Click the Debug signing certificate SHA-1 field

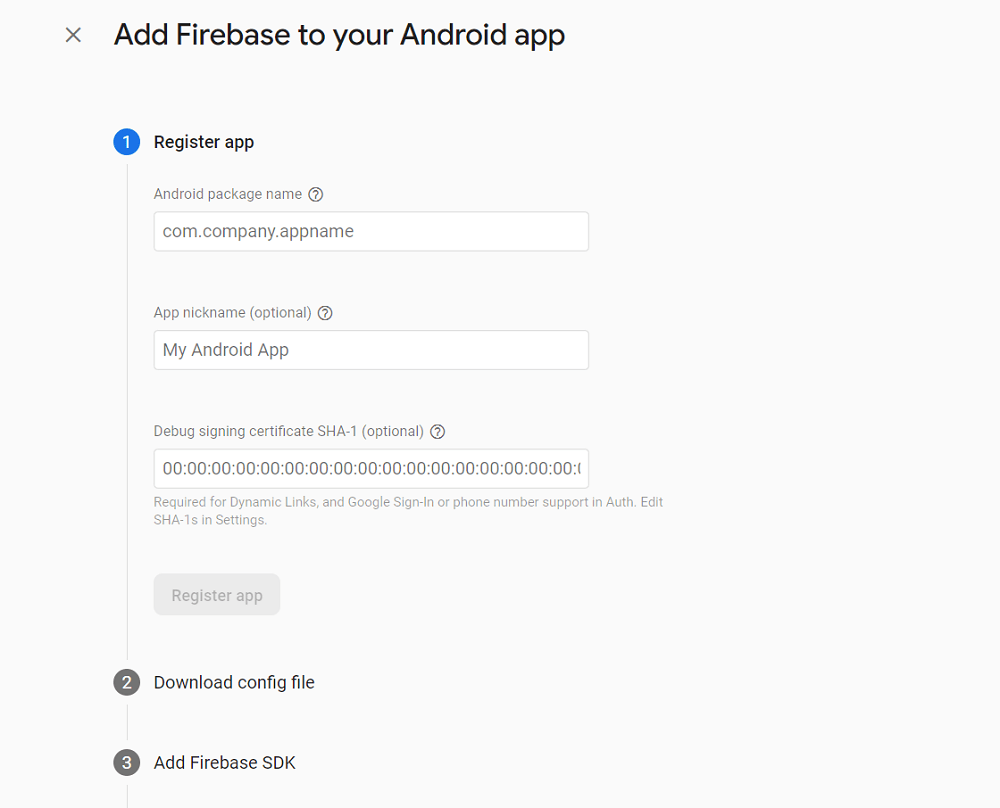tap(370, 468)
